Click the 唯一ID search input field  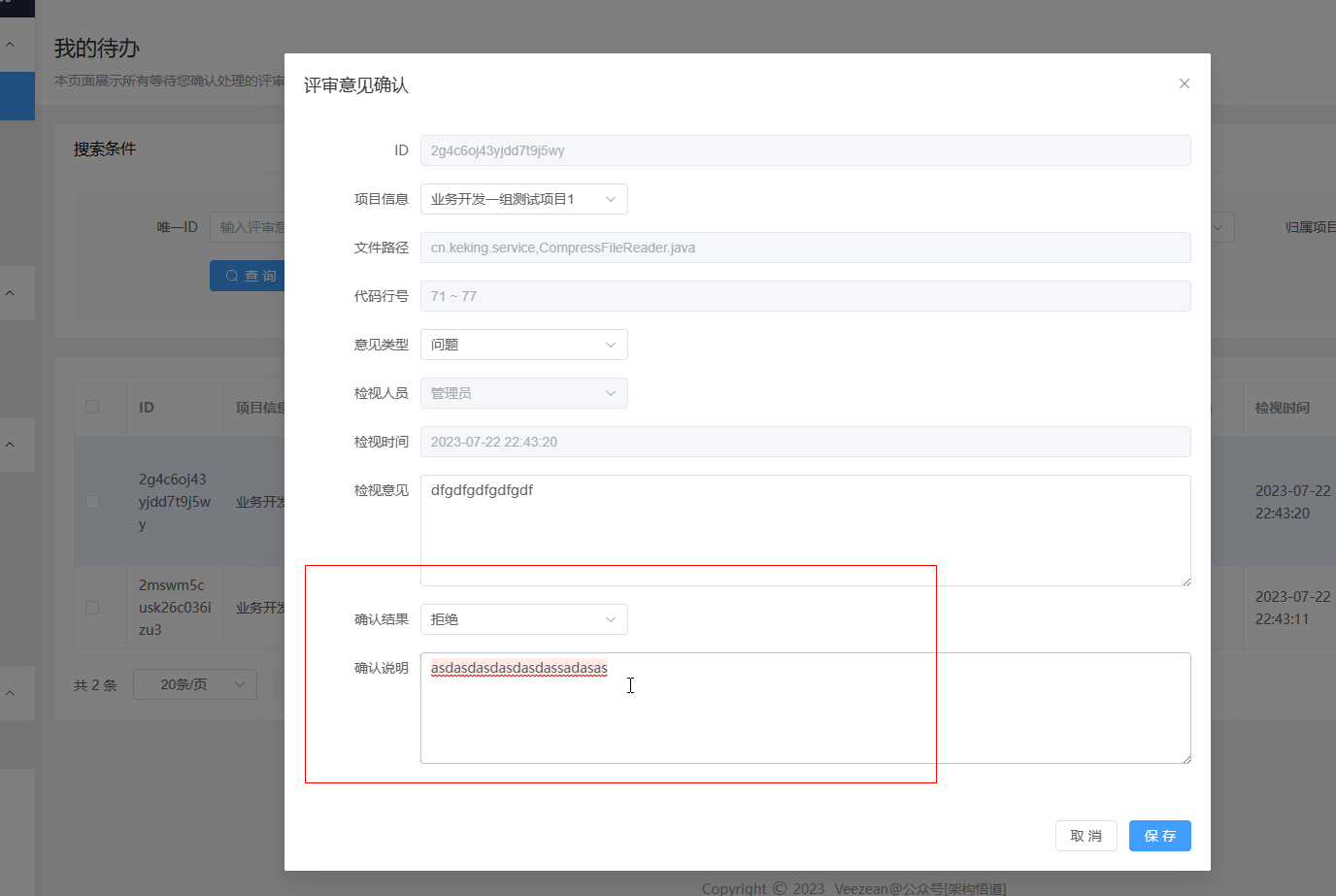tap(249, 227)
